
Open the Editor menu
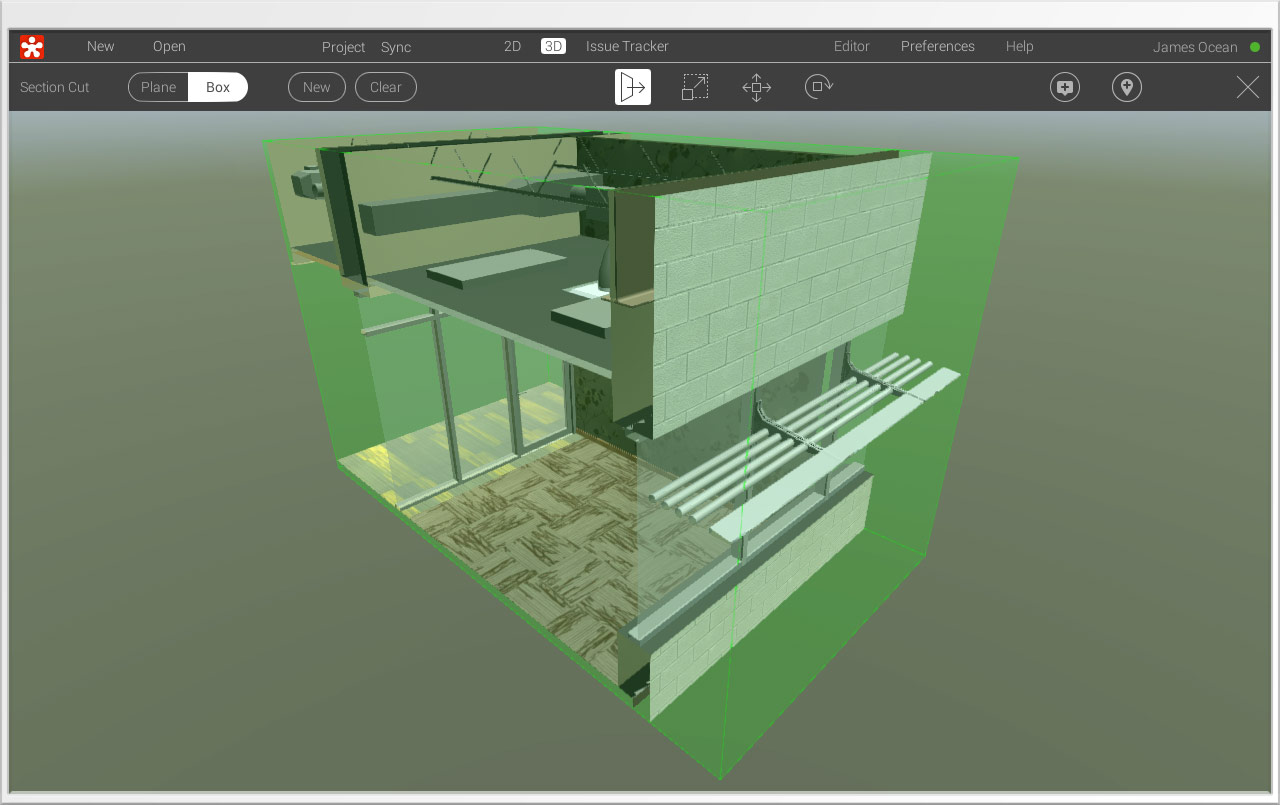851,46
